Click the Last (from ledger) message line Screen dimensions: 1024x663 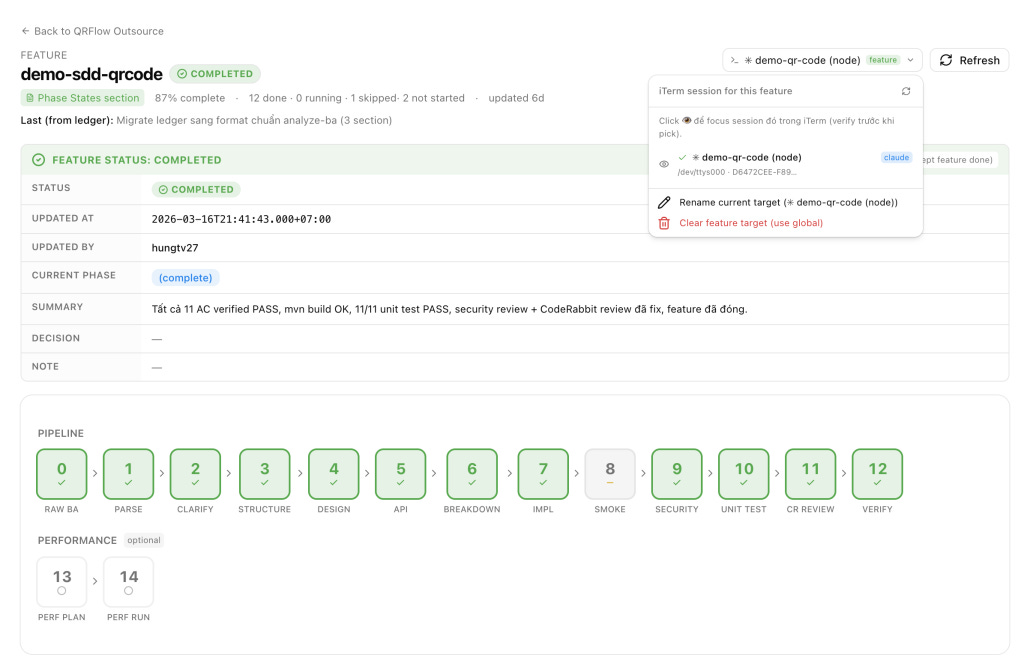coord(206,120)
